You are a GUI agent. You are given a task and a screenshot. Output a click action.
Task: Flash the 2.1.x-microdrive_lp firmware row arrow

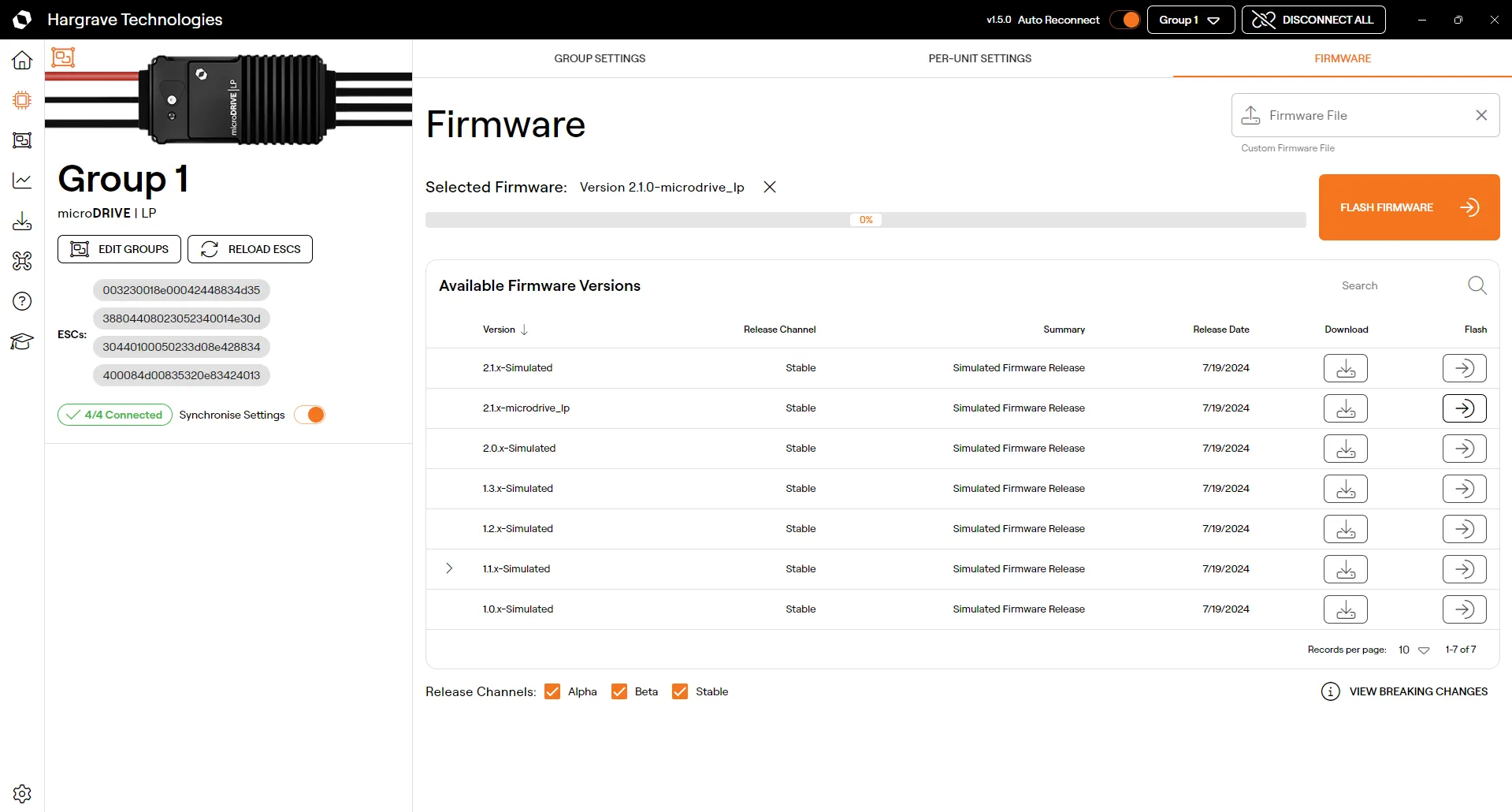pyautogui.click(x=1464, y=408)
